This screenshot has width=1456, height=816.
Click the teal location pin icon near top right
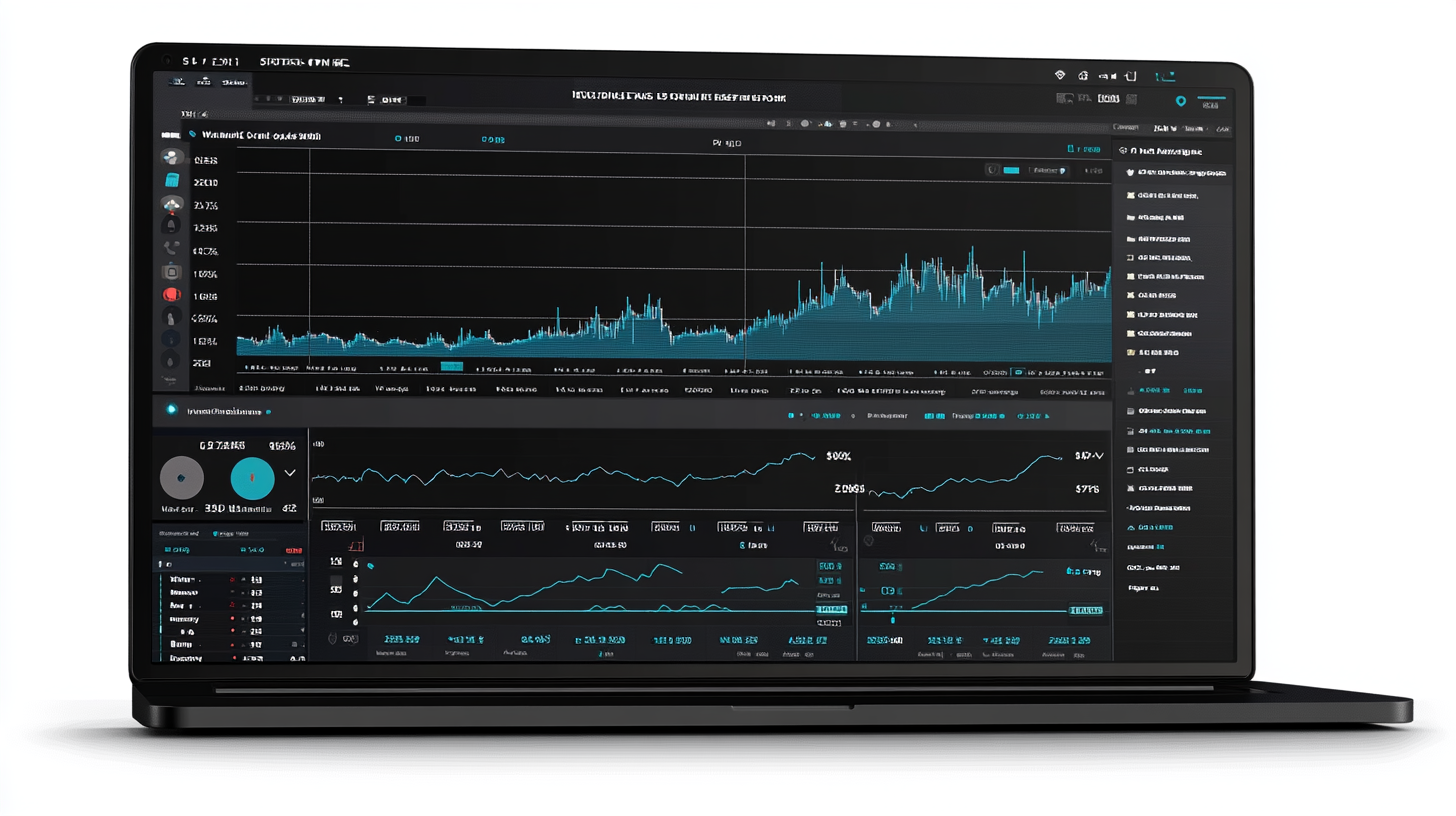click(x=1180, y=102)
